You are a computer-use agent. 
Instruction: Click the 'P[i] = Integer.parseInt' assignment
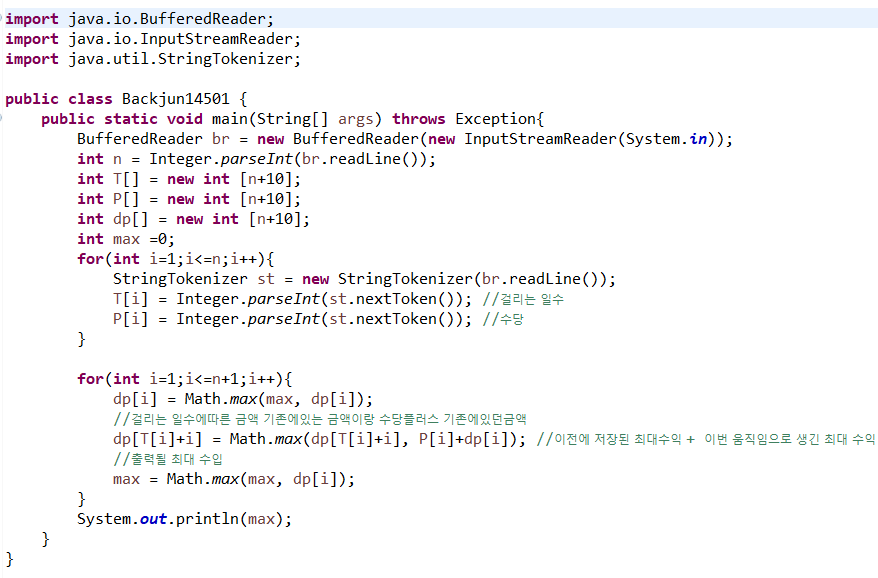tap(292, 319)
